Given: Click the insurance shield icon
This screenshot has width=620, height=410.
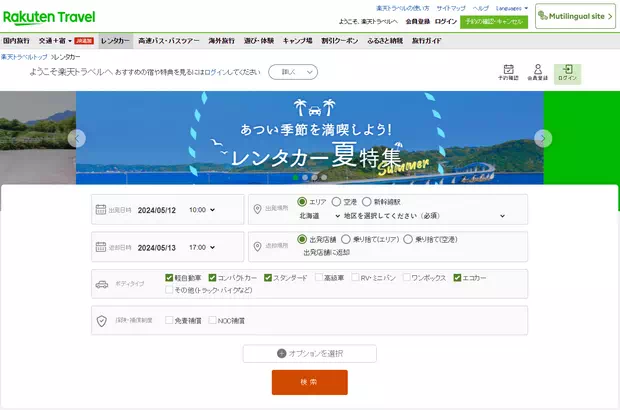Looking at the screenshot, I should pyautogui.click(x=102, y=321).
